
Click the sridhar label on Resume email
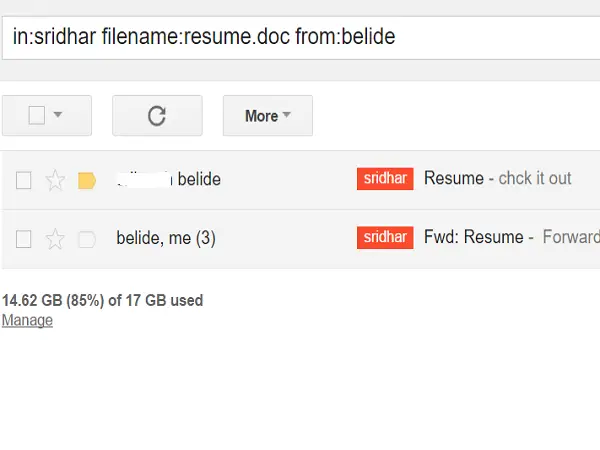(x=385, y=179)
